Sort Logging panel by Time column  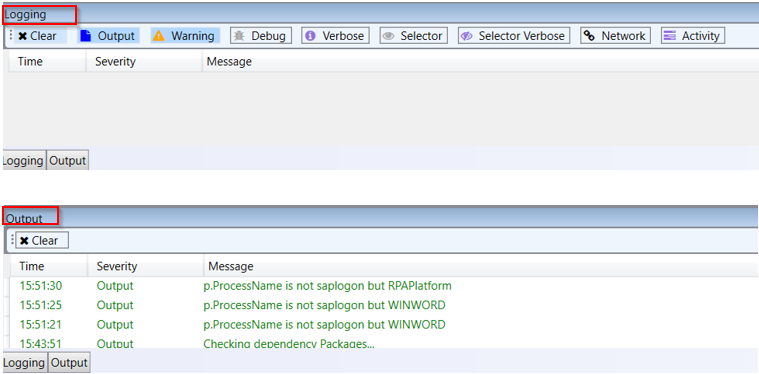47,62
